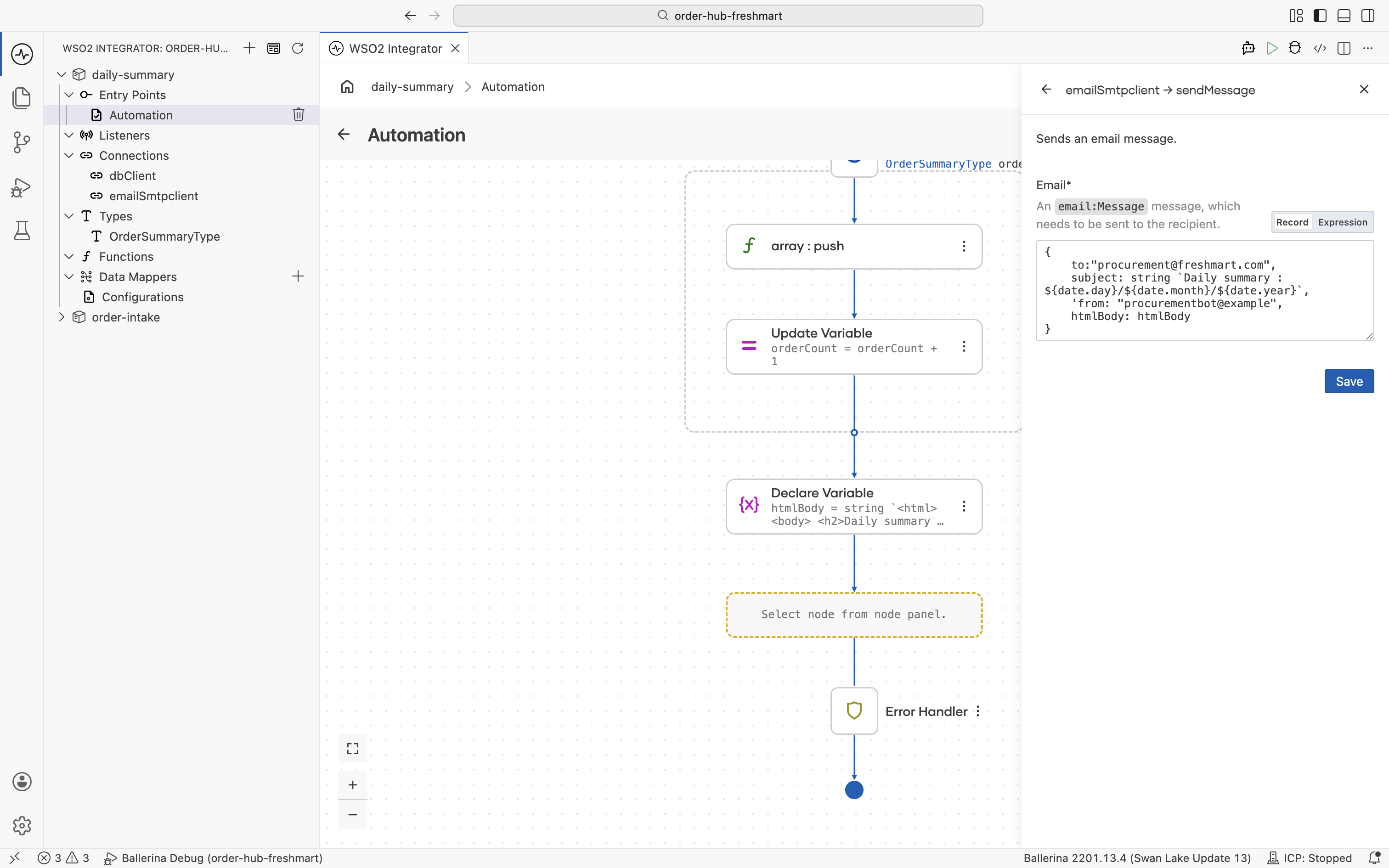Collapse the daily-summary project

[x=62, y=74]
